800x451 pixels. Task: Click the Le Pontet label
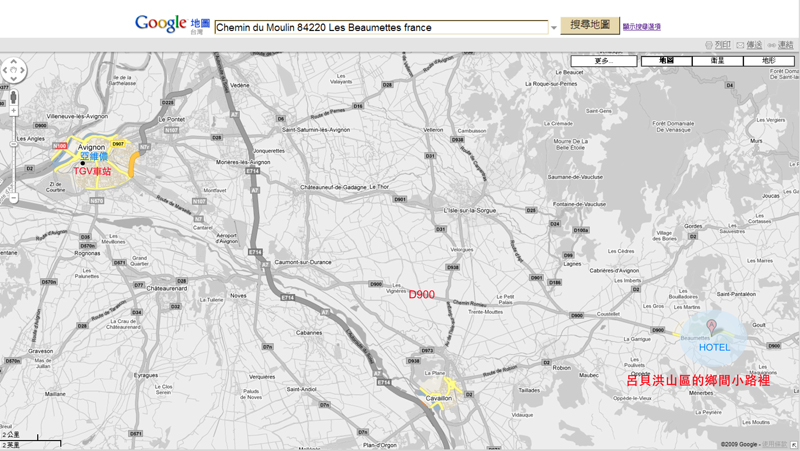pos(172,119)
